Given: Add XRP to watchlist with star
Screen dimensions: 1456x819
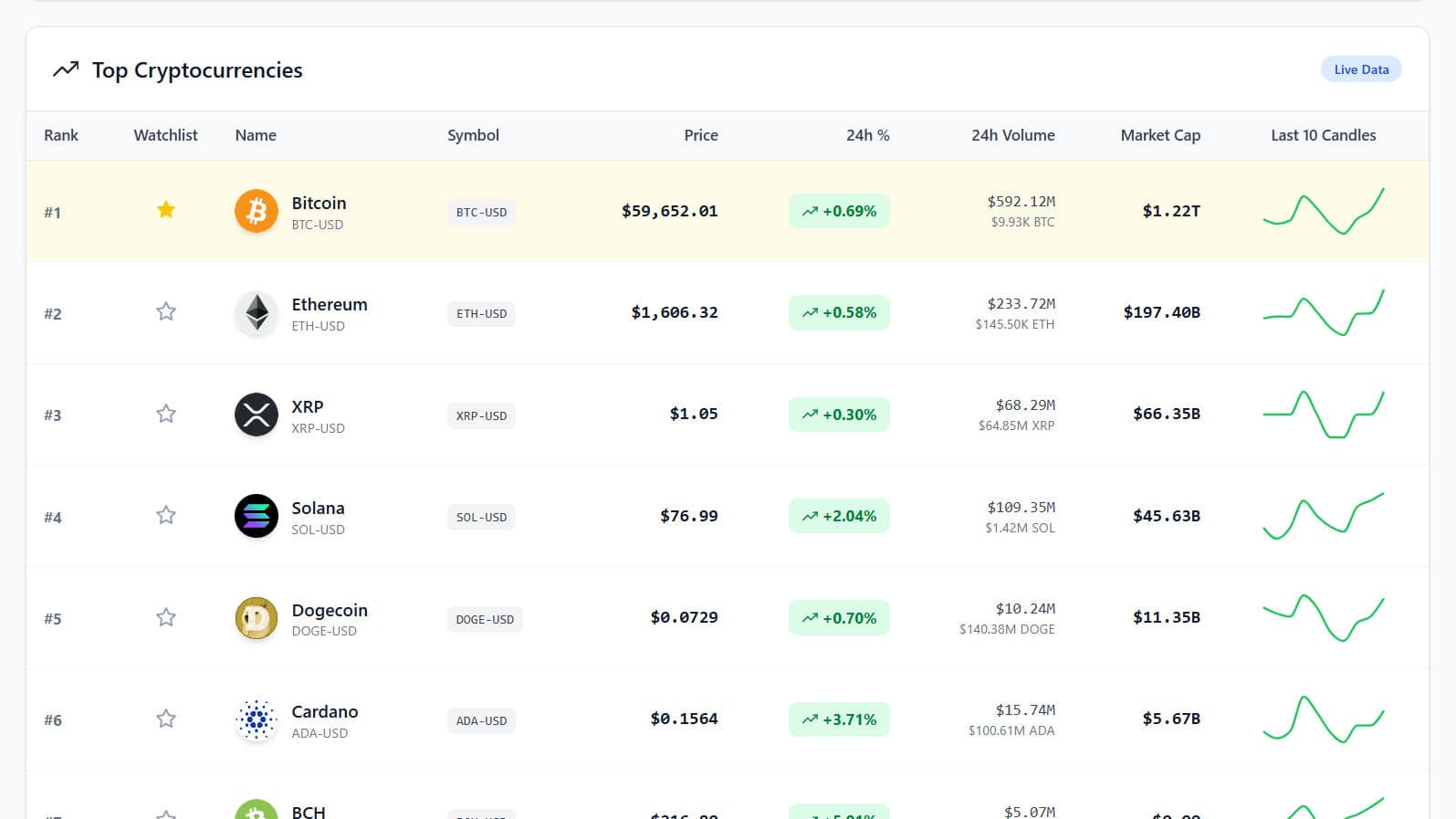Looking at the screenshot, I should pyautogui.click(x=165, y=414).
